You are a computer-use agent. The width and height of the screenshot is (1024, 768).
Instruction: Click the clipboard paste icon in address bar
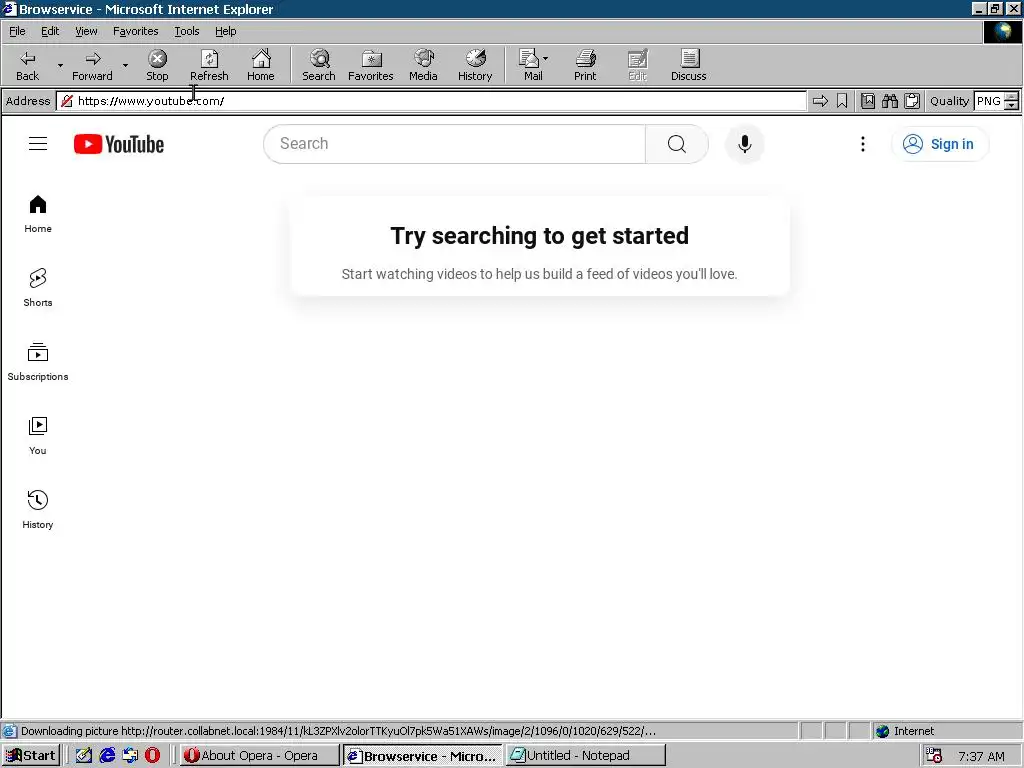912,101
